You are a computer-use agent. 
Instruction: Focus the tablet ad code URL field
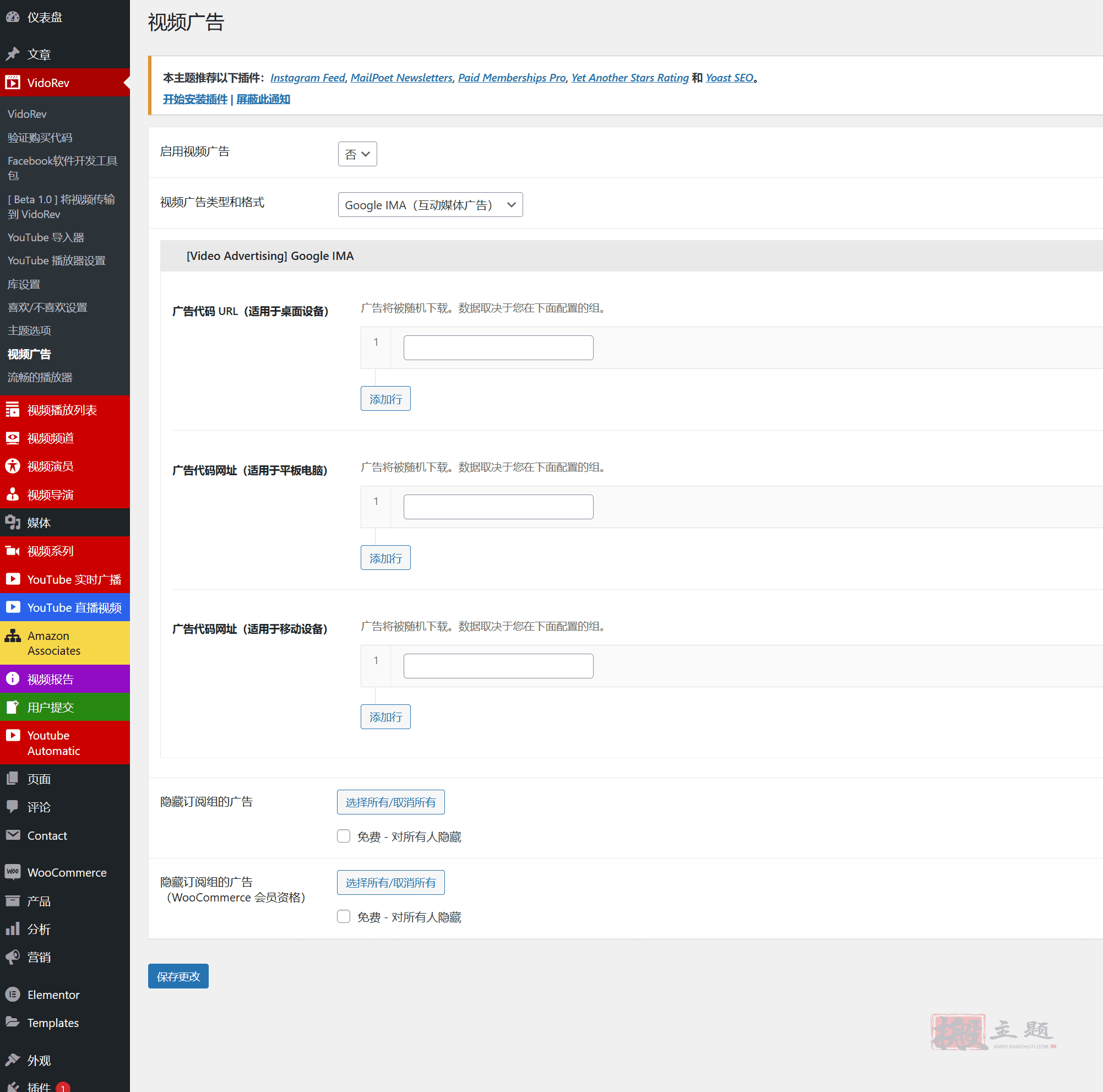click(x=498, y=507)
